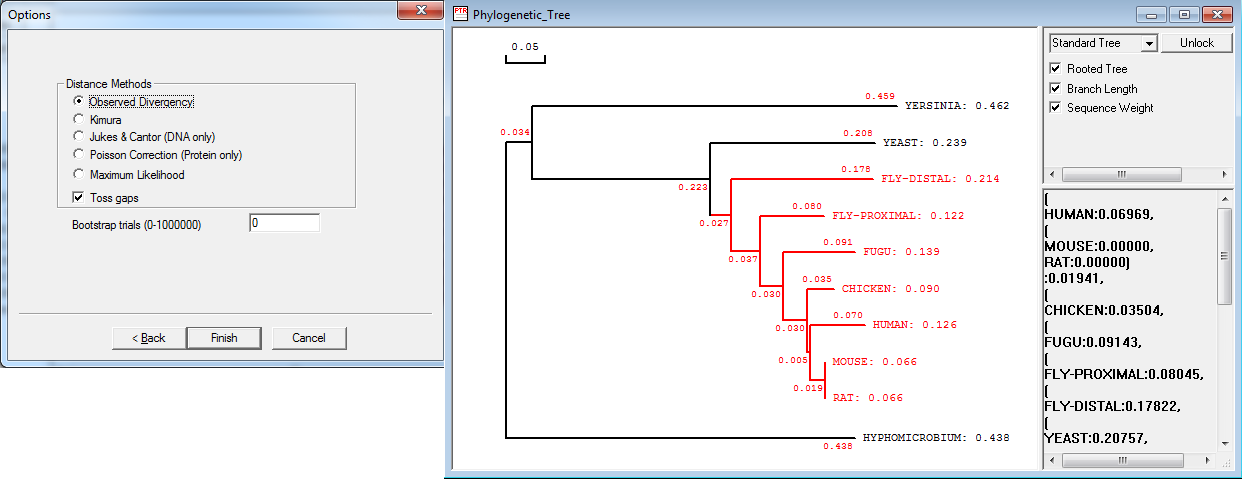This screenshot has width=1243, height=479.
Task: Click the CHICKEN: 0.090 leaf label
Action: point(890,289)
